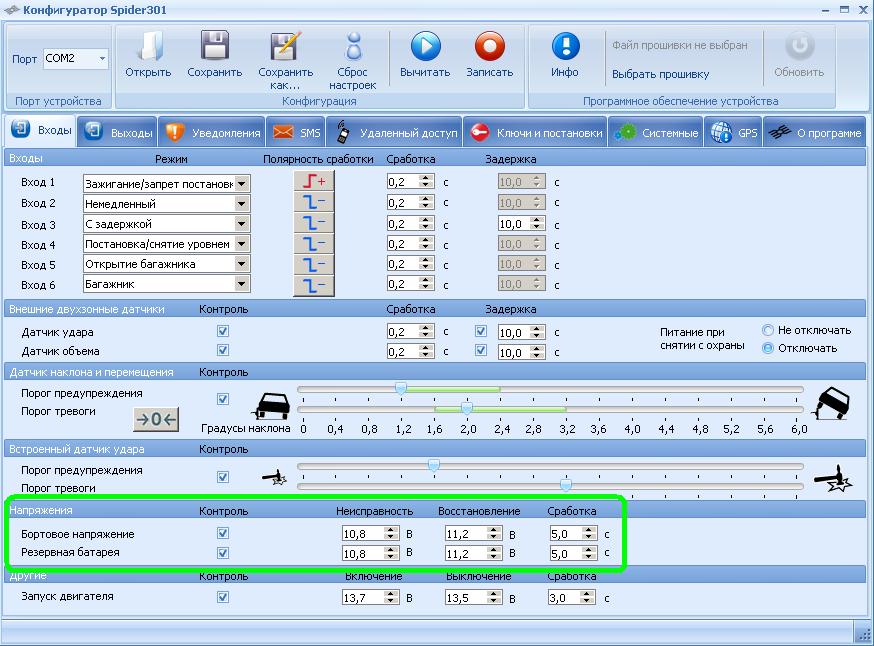Open the Инфо information icon

pos(565,47)
